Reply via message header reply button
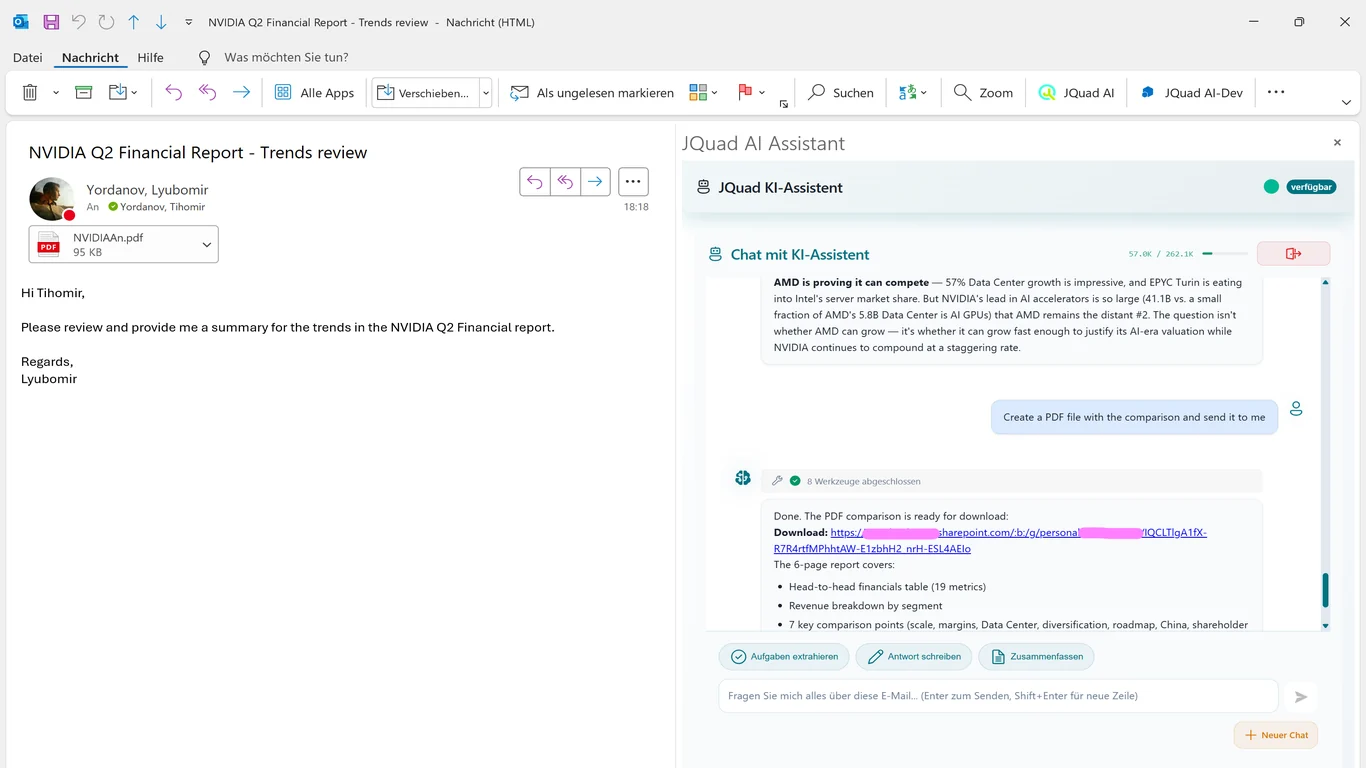 535,181
